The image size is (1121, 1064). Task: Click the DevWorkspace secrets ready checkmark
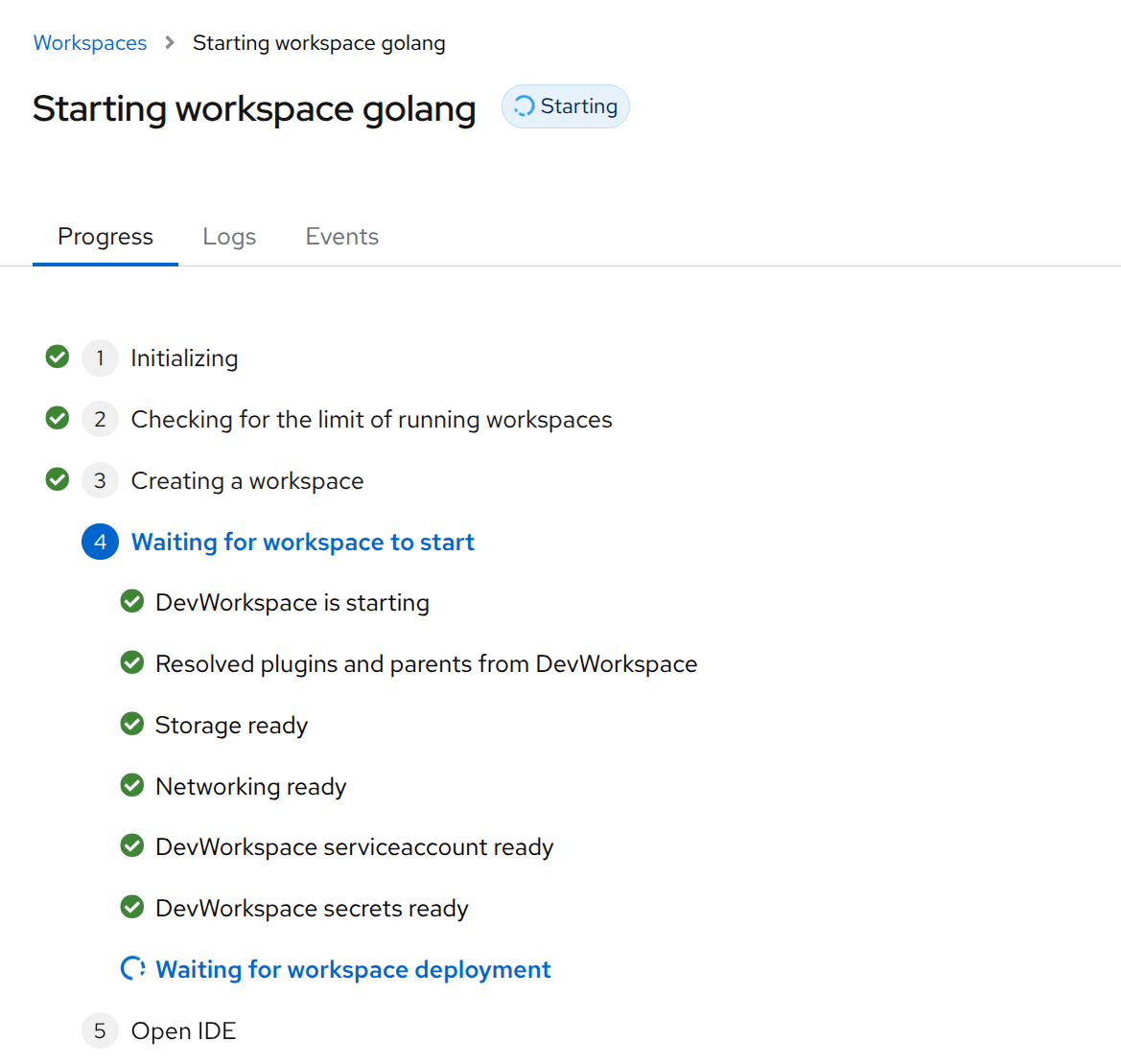[132, 908]
